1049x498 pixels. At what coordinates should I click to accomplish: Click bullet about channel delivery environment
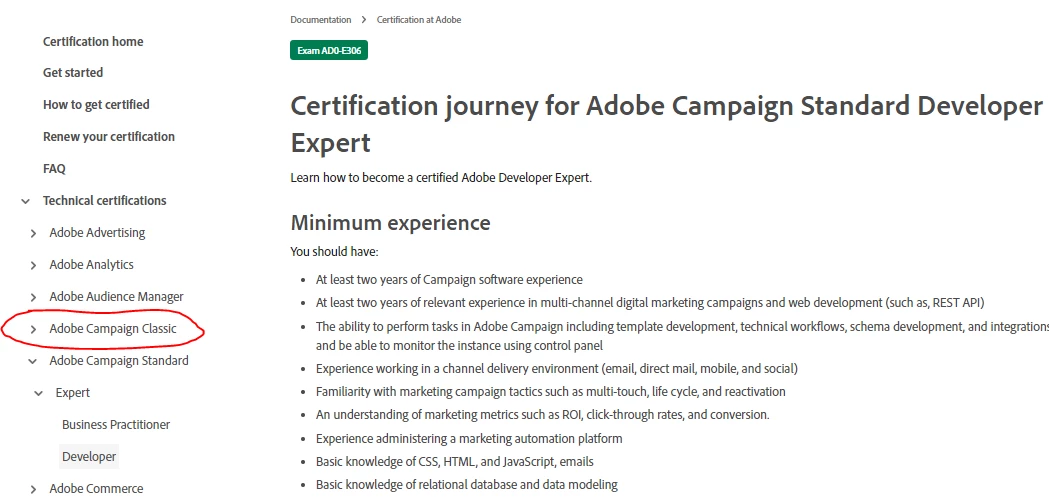(557, 369)
